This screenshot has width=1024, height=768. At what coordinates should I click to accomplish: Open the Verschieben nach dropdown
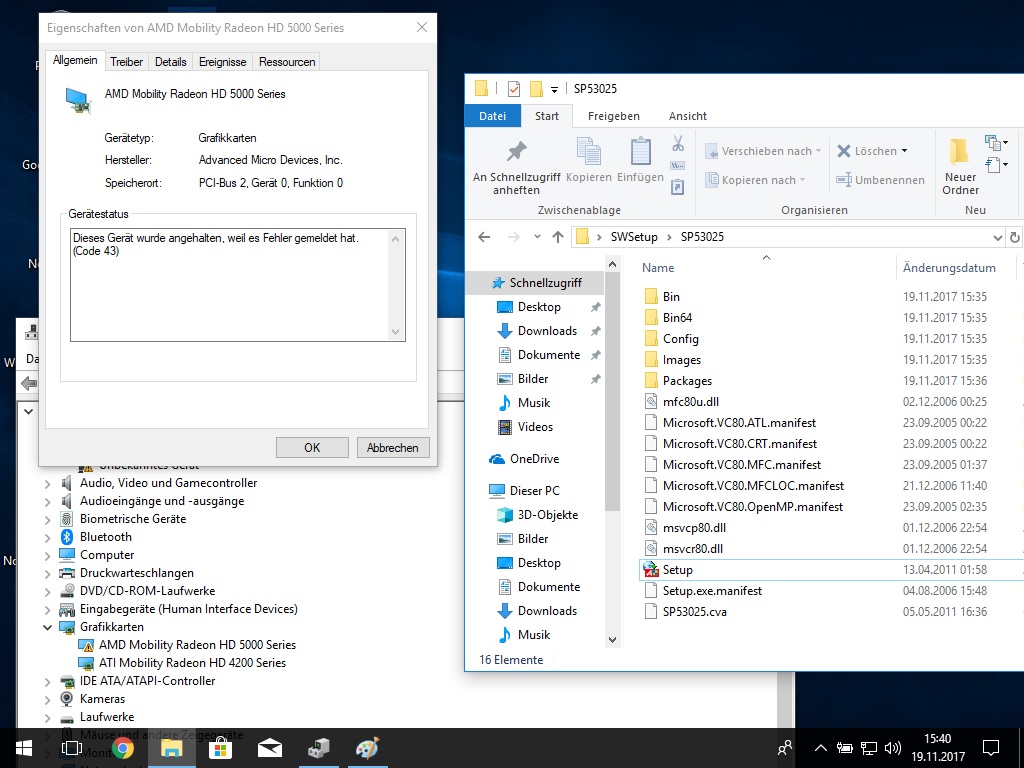[x=763, y=151]
